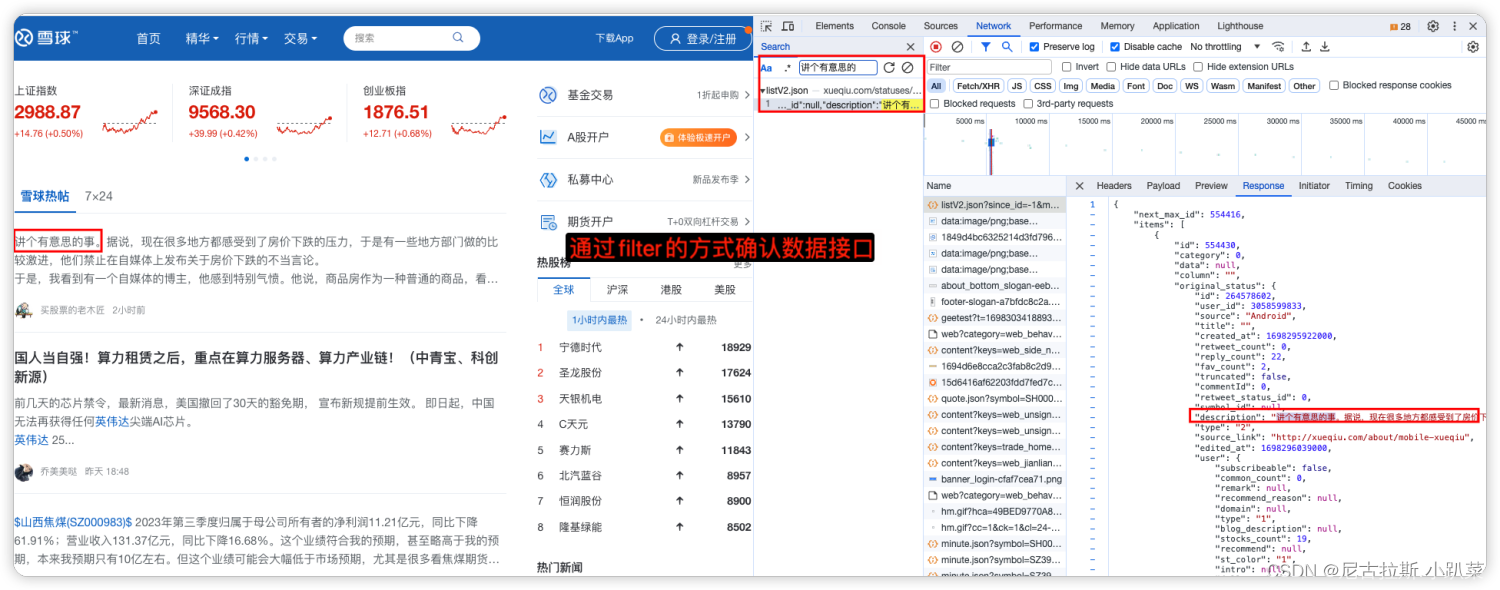Close the request details pane
The width and height of the screenshot is (1500, 590).
[1079, 186]
